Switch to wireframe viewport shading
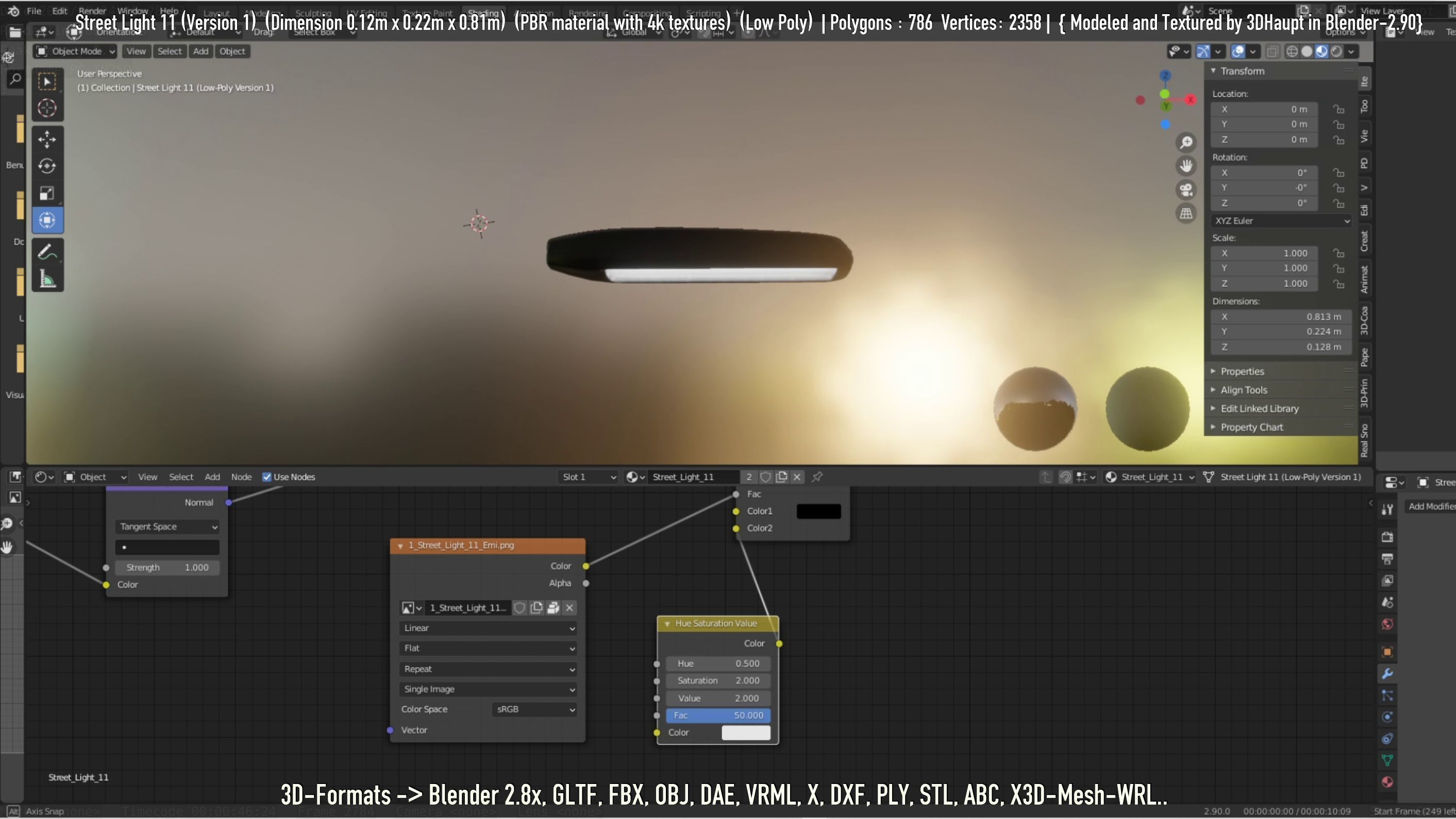 1292,52
